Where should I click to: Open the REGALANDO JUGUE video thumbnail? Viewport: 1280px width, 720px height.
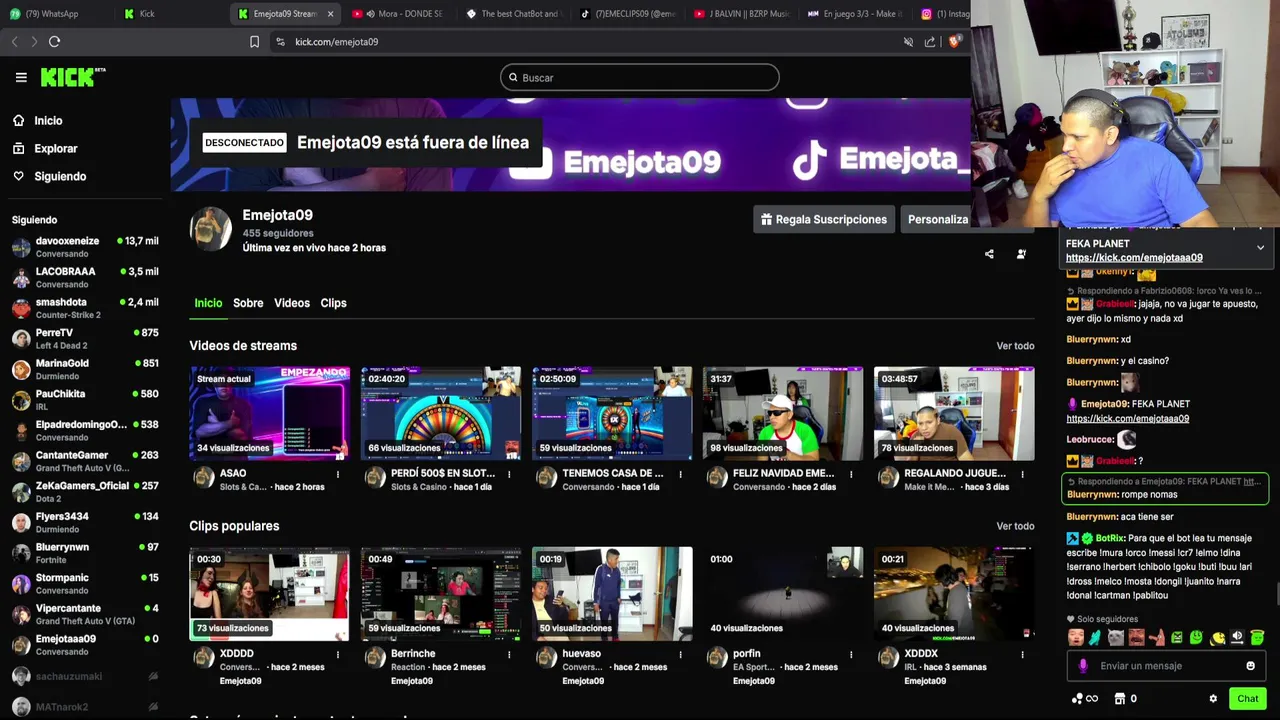pos(954,413)
